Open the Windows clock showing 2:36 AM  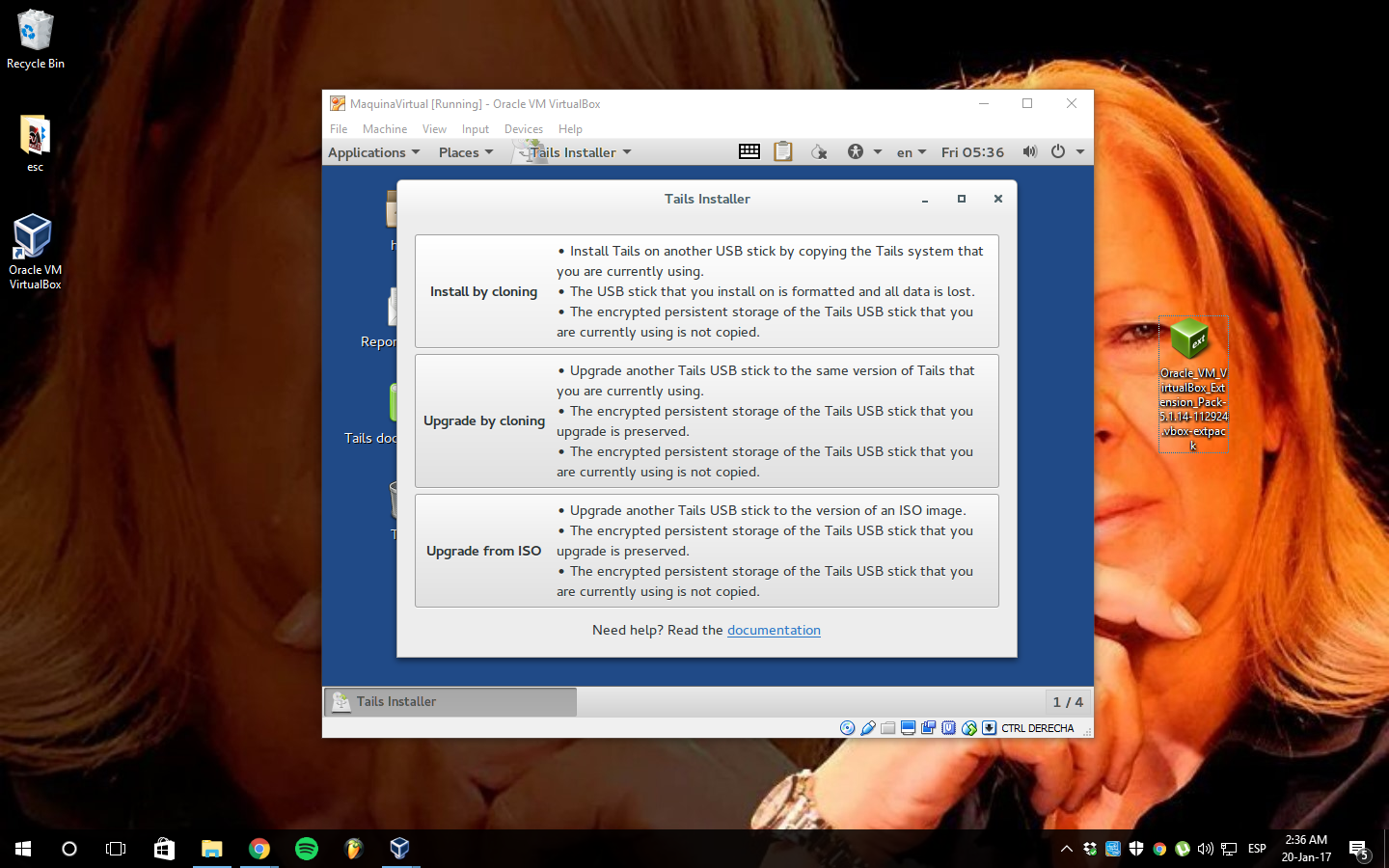pos(1306,849)
